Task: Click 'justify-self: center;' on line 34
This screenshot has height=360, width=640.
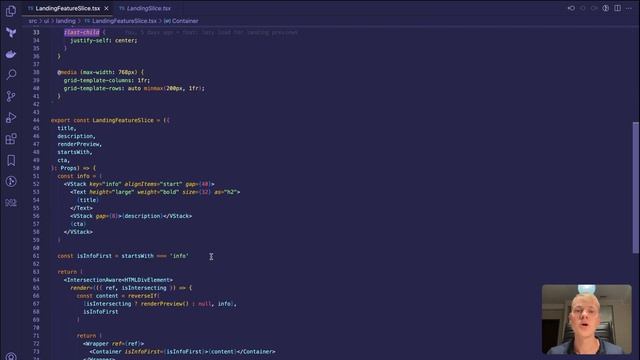Action: tap(104, 40)
